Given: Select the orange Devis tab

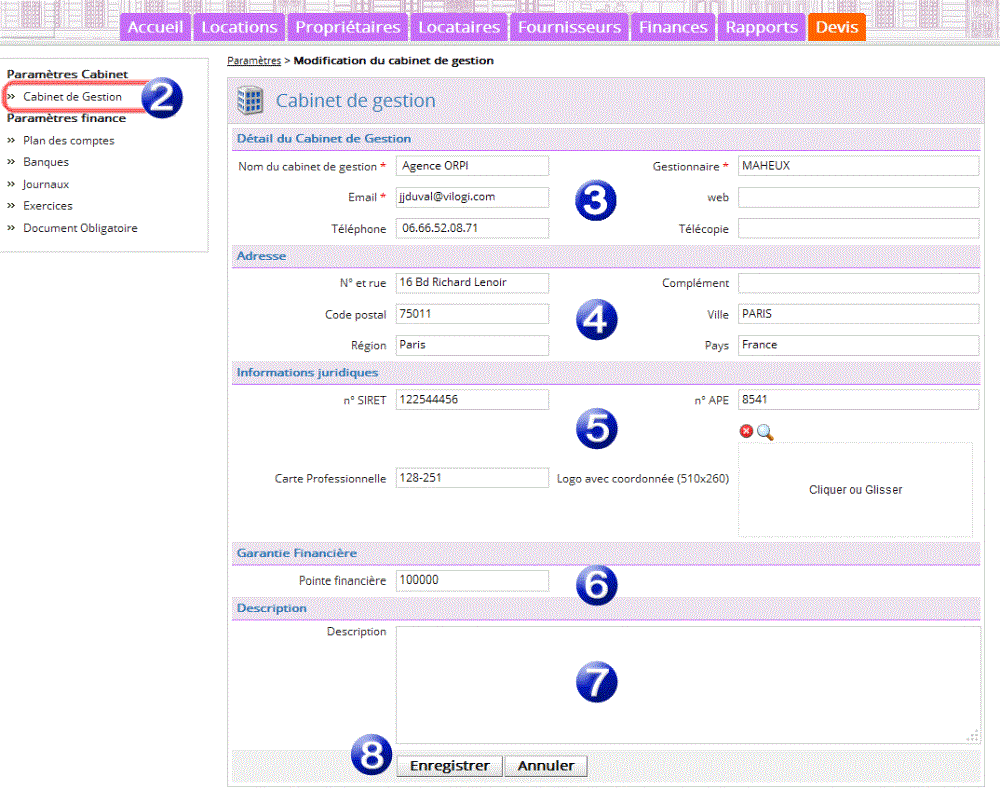Looking at the screenshot, I should (x=837, y=27).
